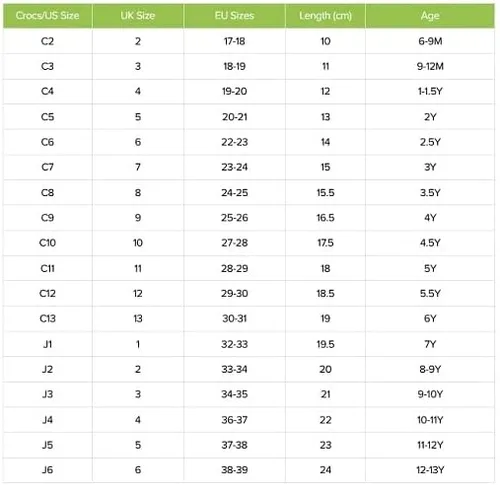
Task: Click the 9-10Y age cell
Action: [430, 394]
